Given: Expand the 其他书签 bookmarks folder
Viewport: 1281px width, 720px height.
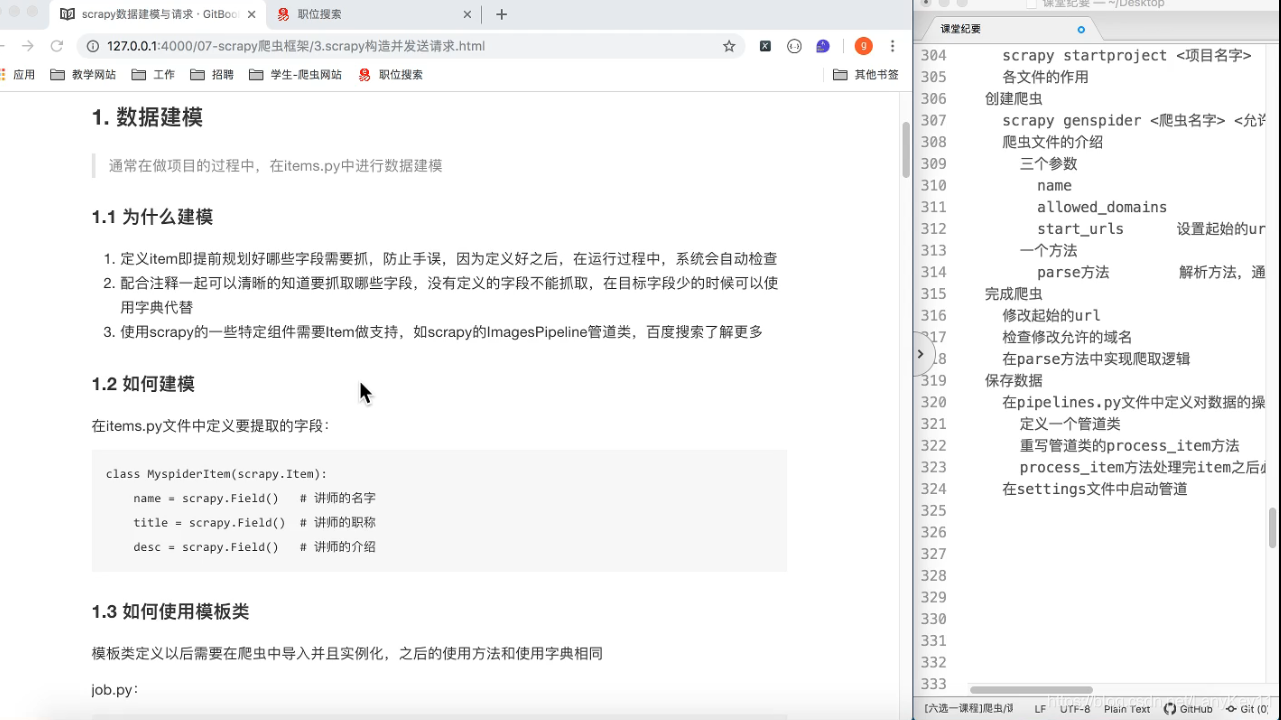Looking at the screenshot, I should pyautogui.click(x=866, y=74).
